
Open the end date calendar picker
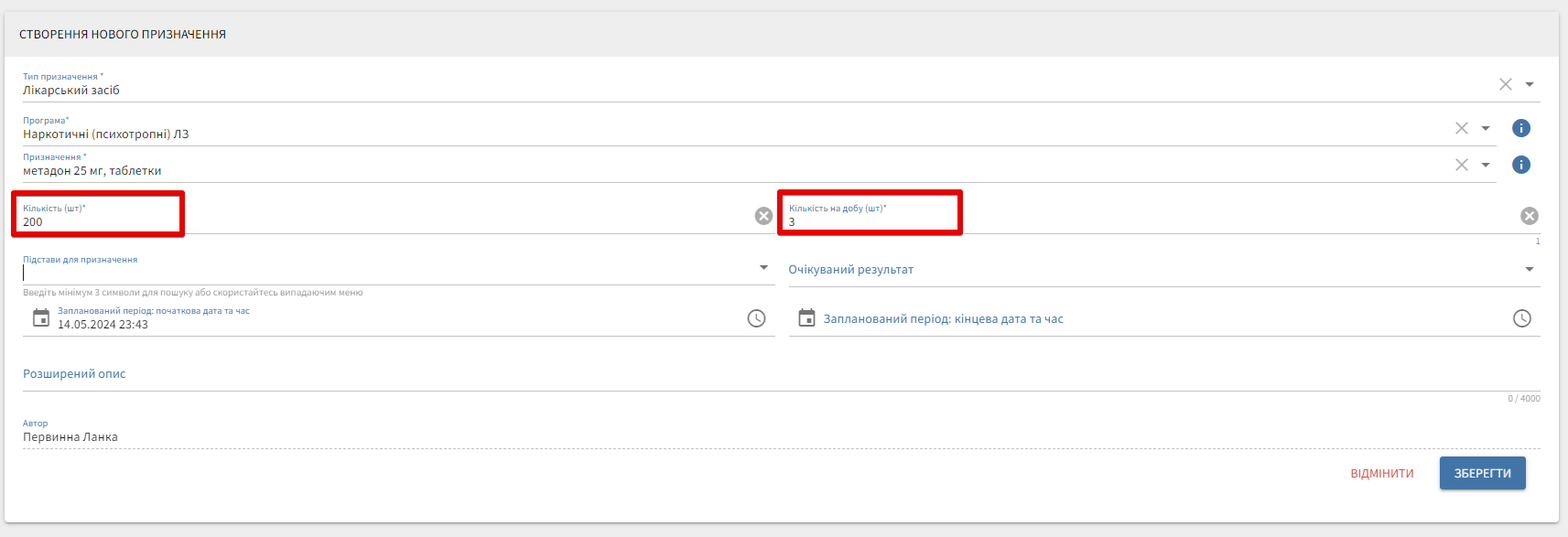[x=806, y=318]
